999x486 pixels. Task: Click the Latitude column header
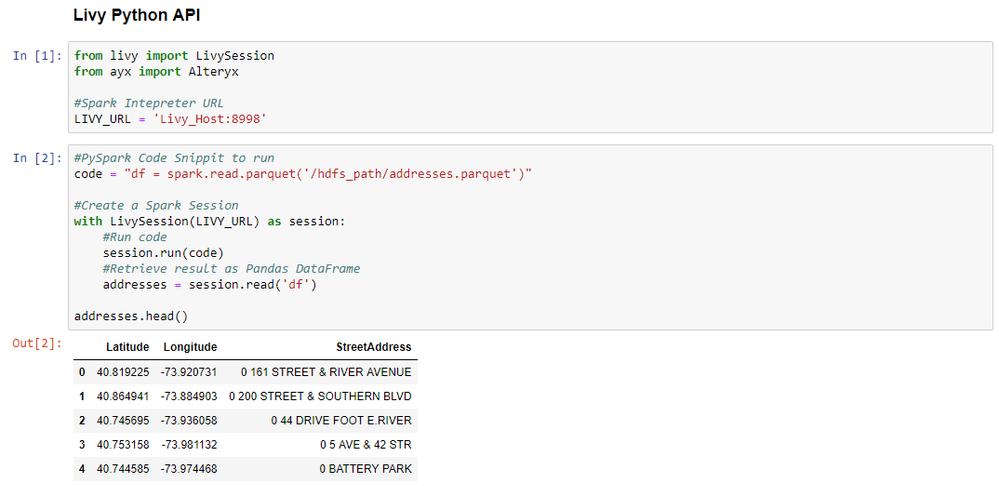128,347
